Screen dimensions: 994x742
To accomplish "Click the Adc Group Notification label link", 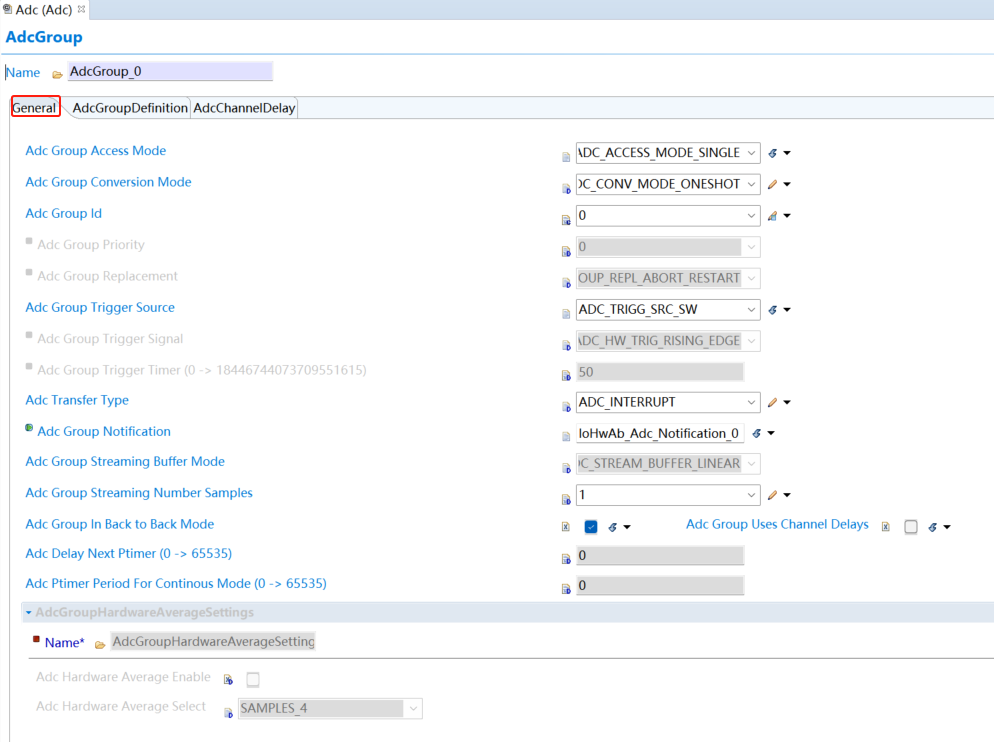I will pyautogui.click(x=104, y=432).
